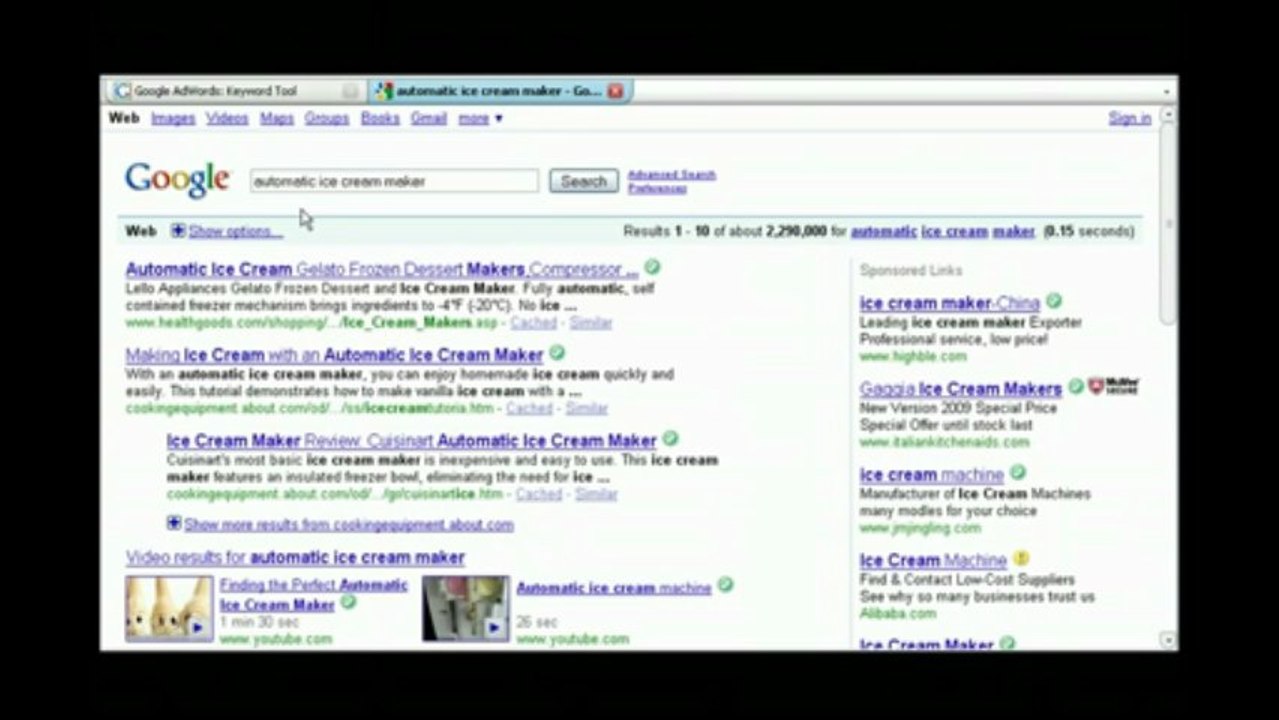Click the scrollbar up arrow
This screenshot has height=720, width=1279.
1168,116
